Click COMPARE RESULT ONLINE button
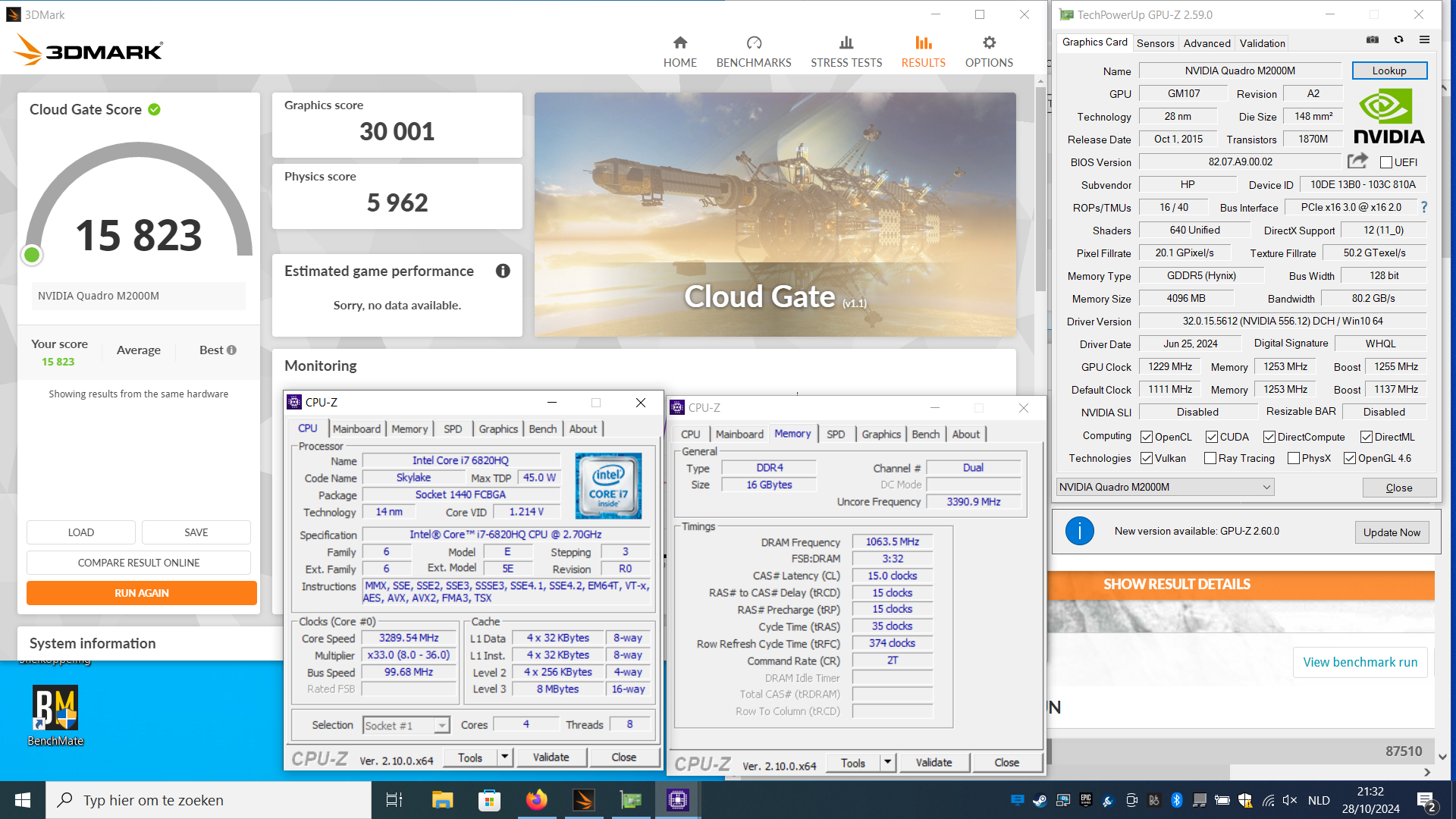1456x819 pixels. point(139,563)
